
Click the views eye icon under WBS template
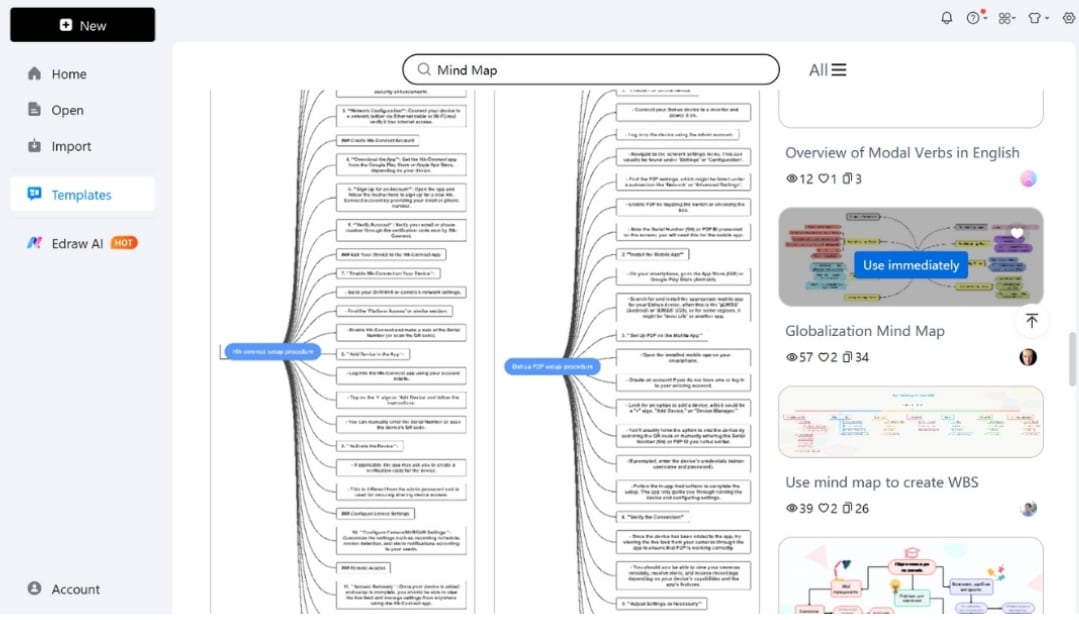(791, 509)
